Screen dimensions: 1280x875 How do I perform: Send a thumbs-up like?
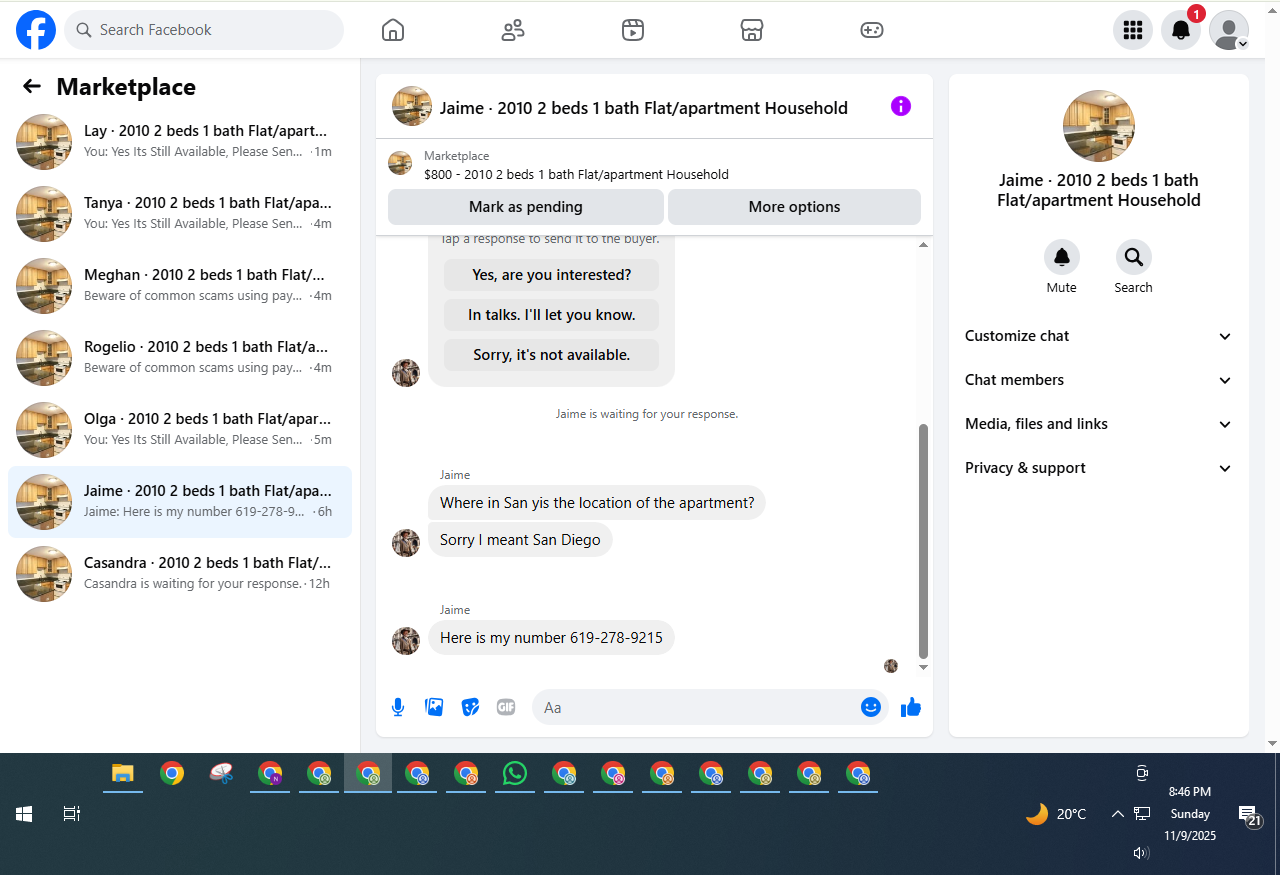pyautogui.click(x=911, y=707)
